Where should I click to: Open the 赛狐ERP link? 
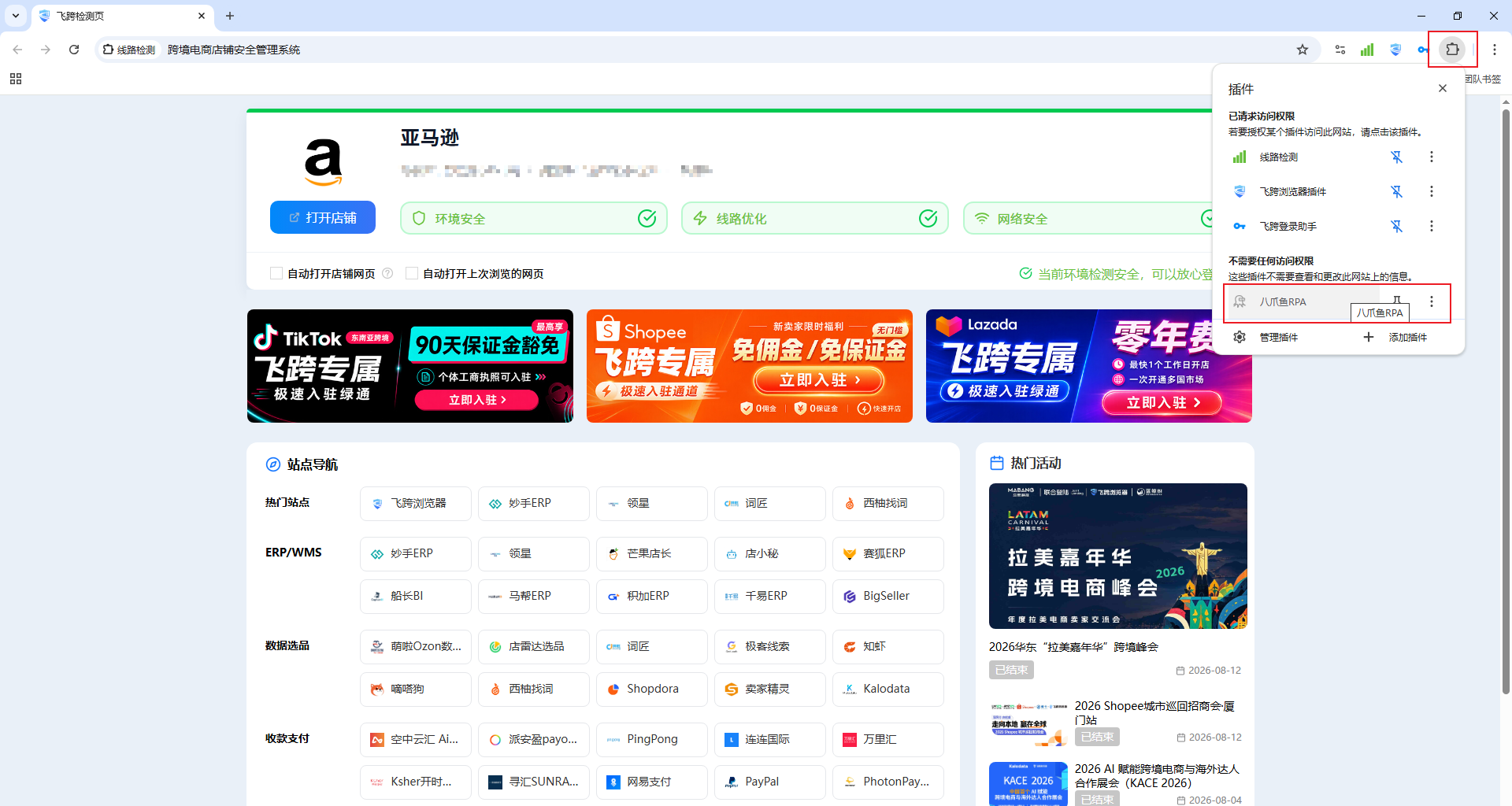pyautogui.click(x=888, y=554)
